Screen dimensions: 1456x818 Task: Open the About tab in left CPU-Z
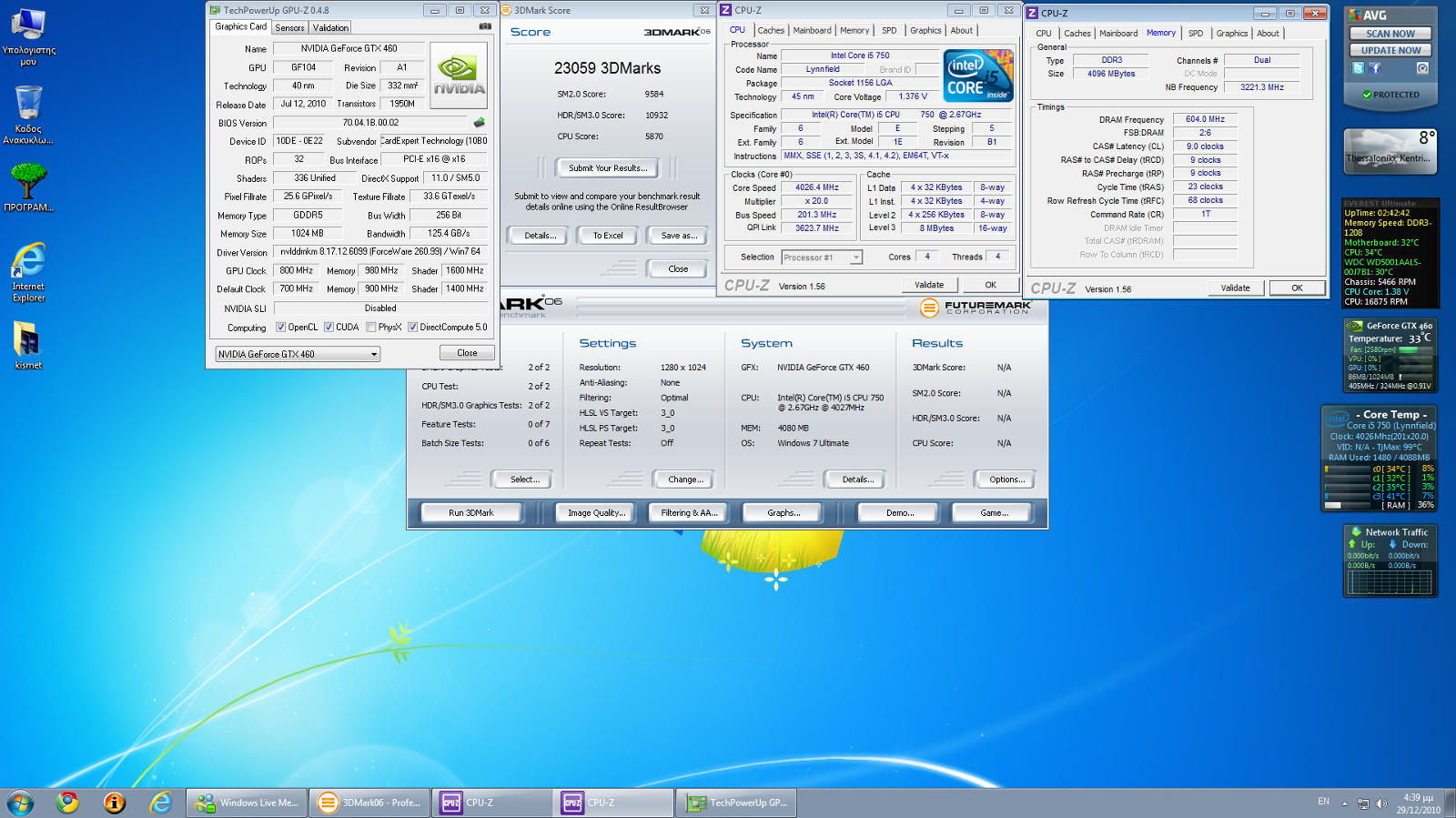pos(962,30)
